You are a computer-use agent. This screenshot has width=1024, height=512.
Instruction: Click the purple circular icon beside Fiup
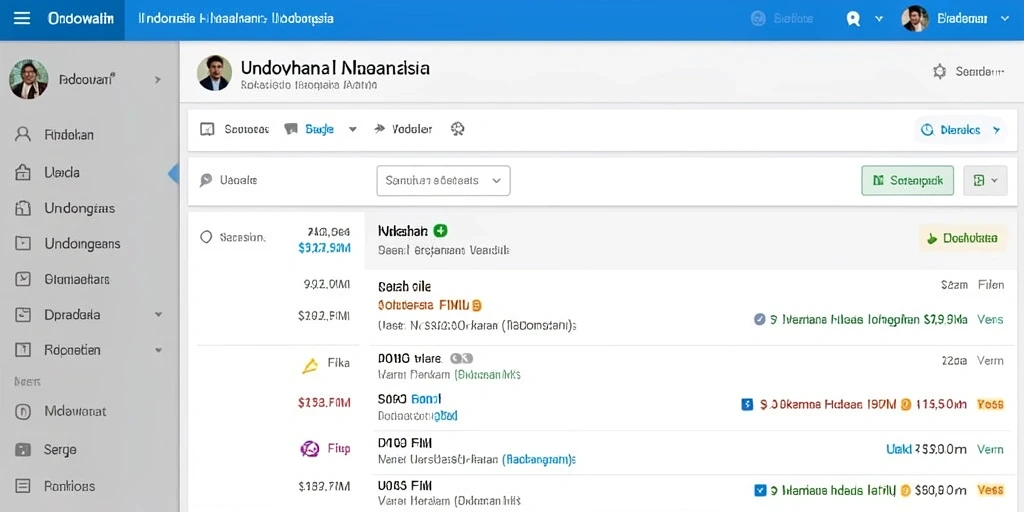point(309,449)
